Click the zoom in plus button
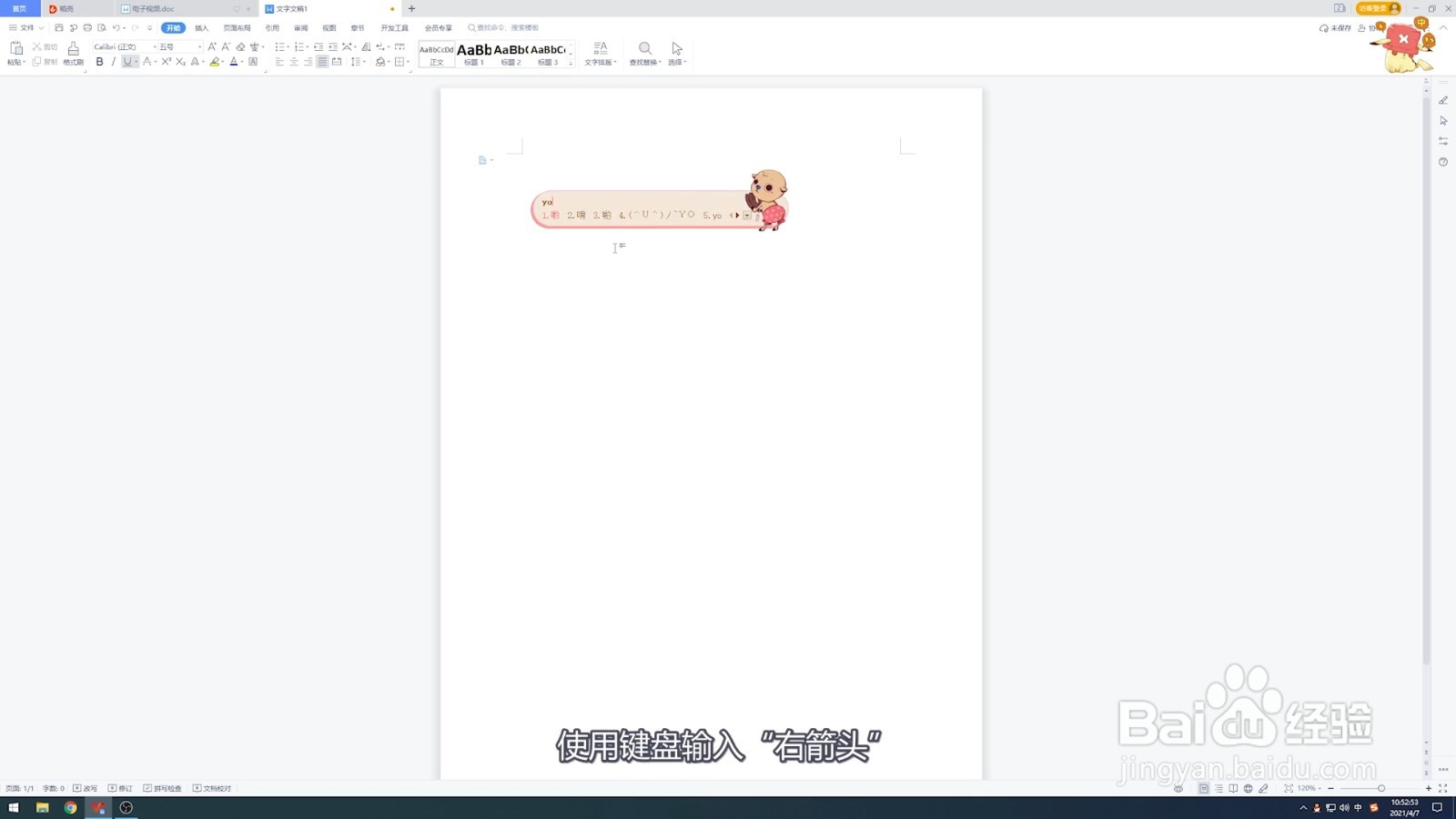Image resolution: width=1456 pixels, height=819 pixels. coord(1429,788)
